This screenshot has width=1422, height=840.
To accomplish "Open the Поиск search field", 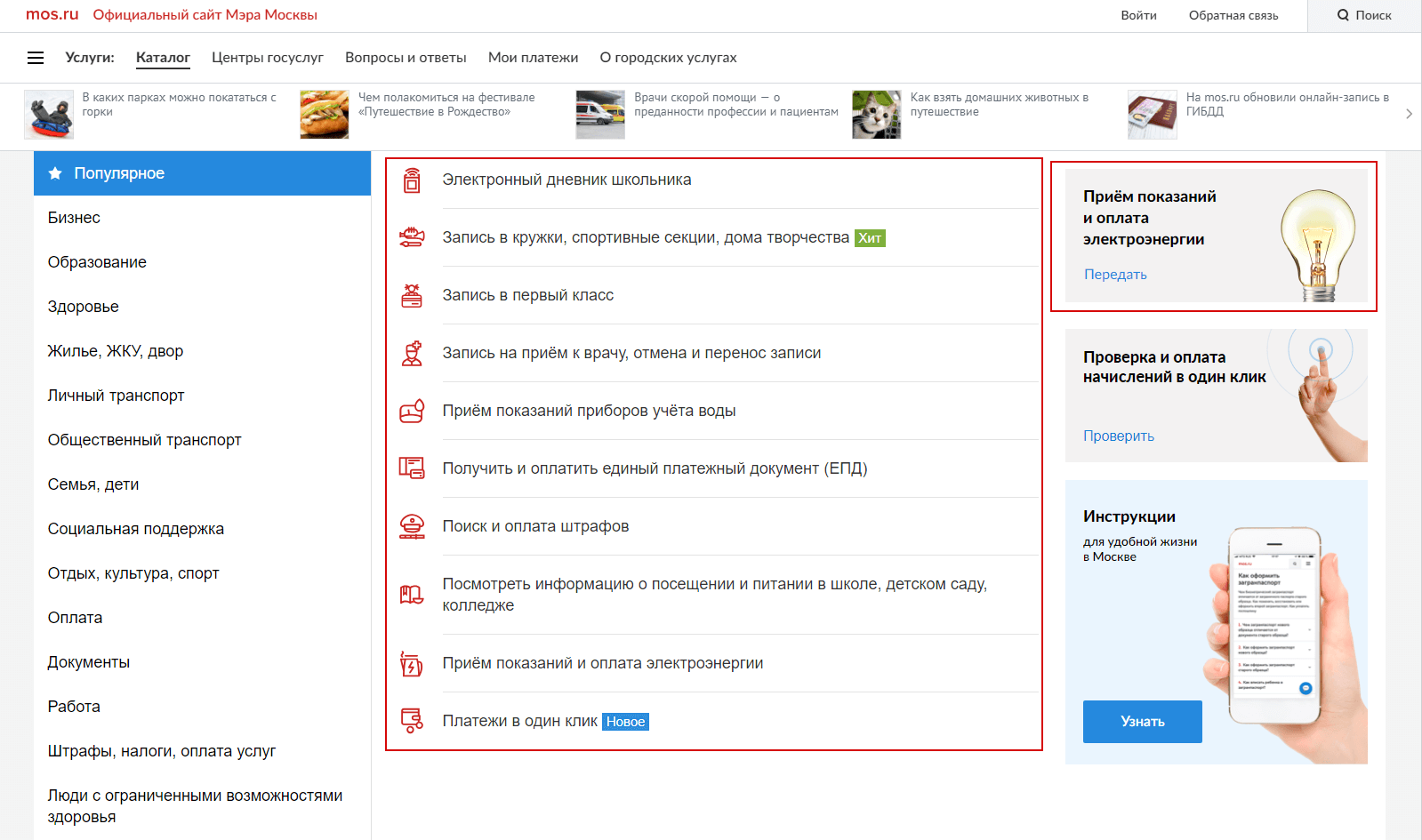I will click(x=1364, y=15).
